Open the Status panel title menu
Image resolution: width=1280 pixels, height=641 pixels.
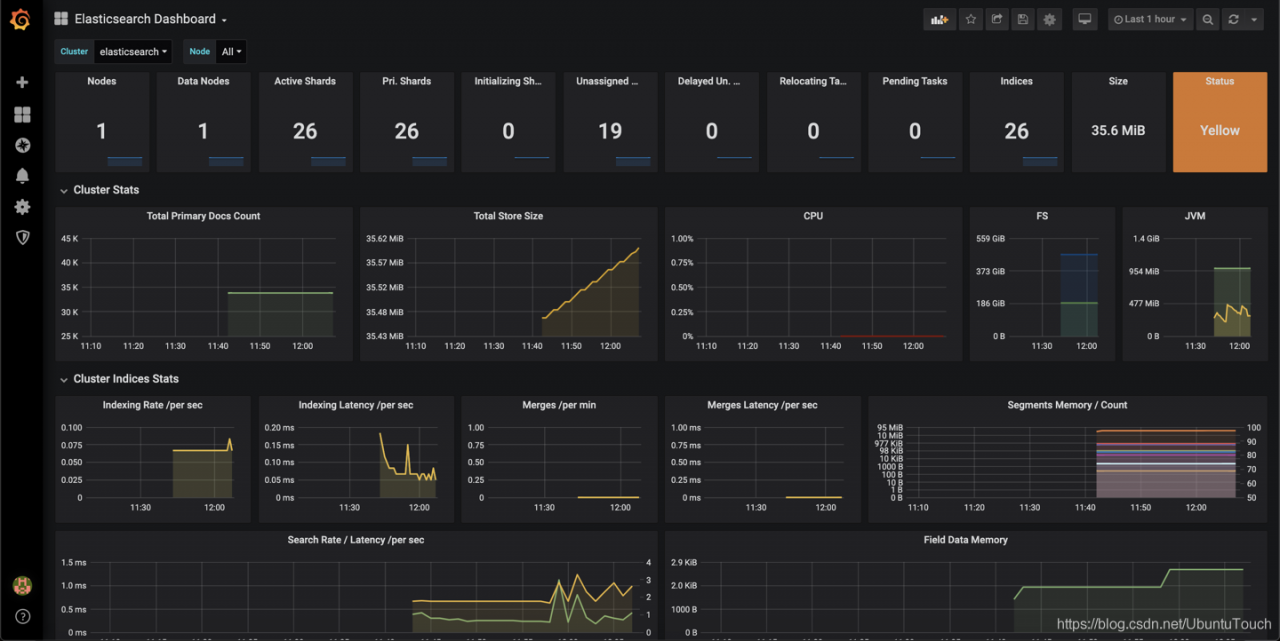[1220, 81]
